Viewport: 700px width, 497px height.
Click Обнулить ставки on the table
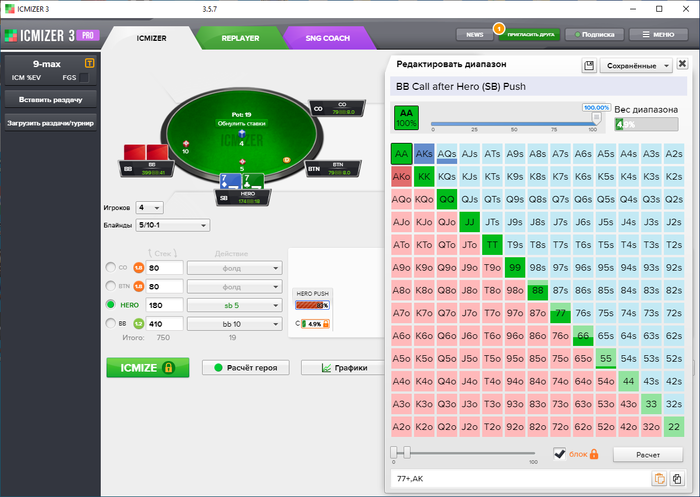coord(241,123)
